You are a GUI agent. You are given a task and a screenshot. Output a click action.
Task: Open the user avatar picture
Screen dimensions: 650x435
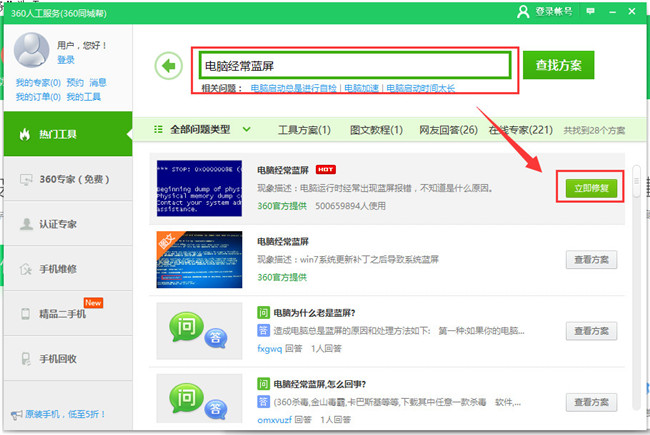point(32,50)
